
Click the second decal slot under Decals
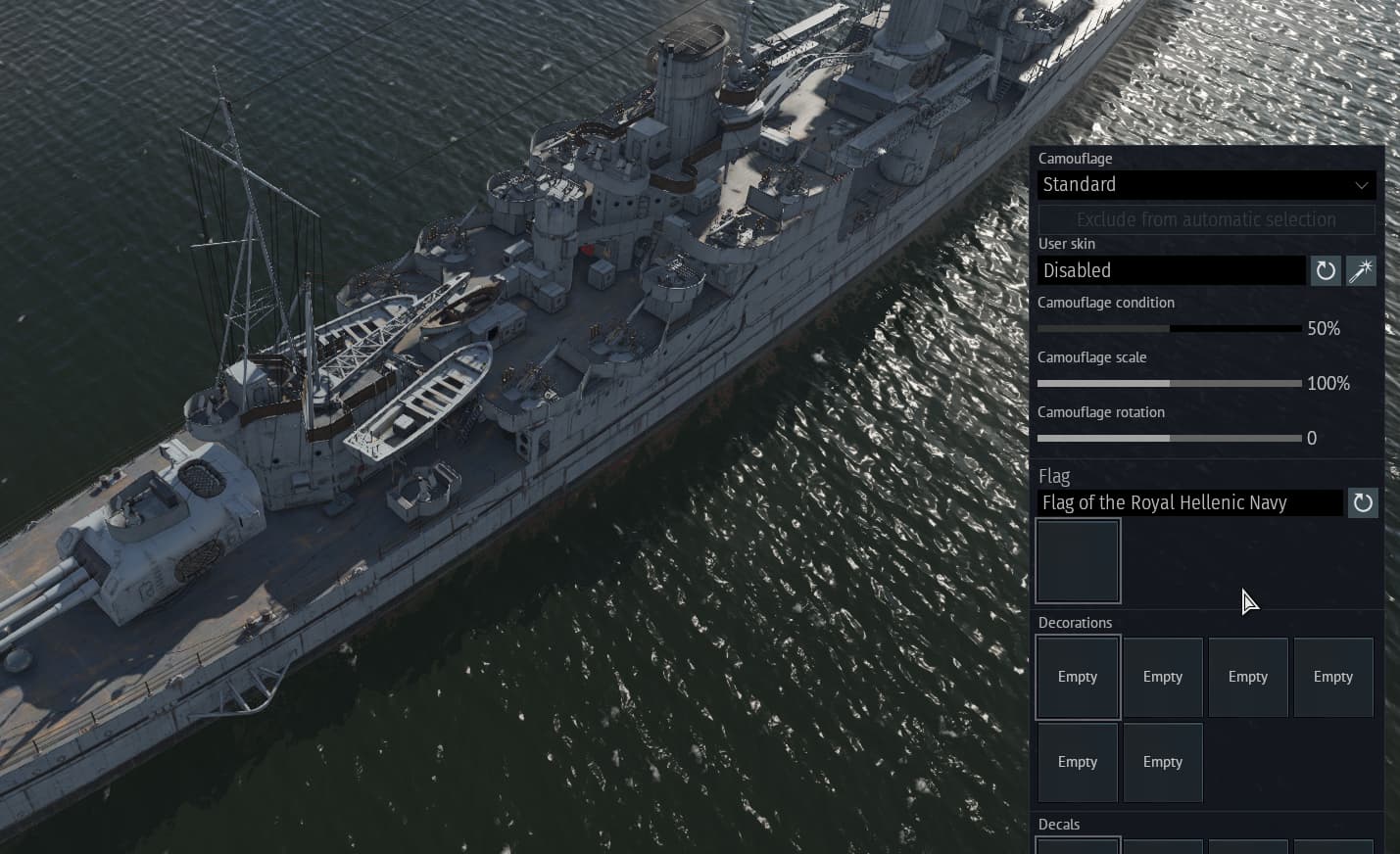pos(1163,846)
